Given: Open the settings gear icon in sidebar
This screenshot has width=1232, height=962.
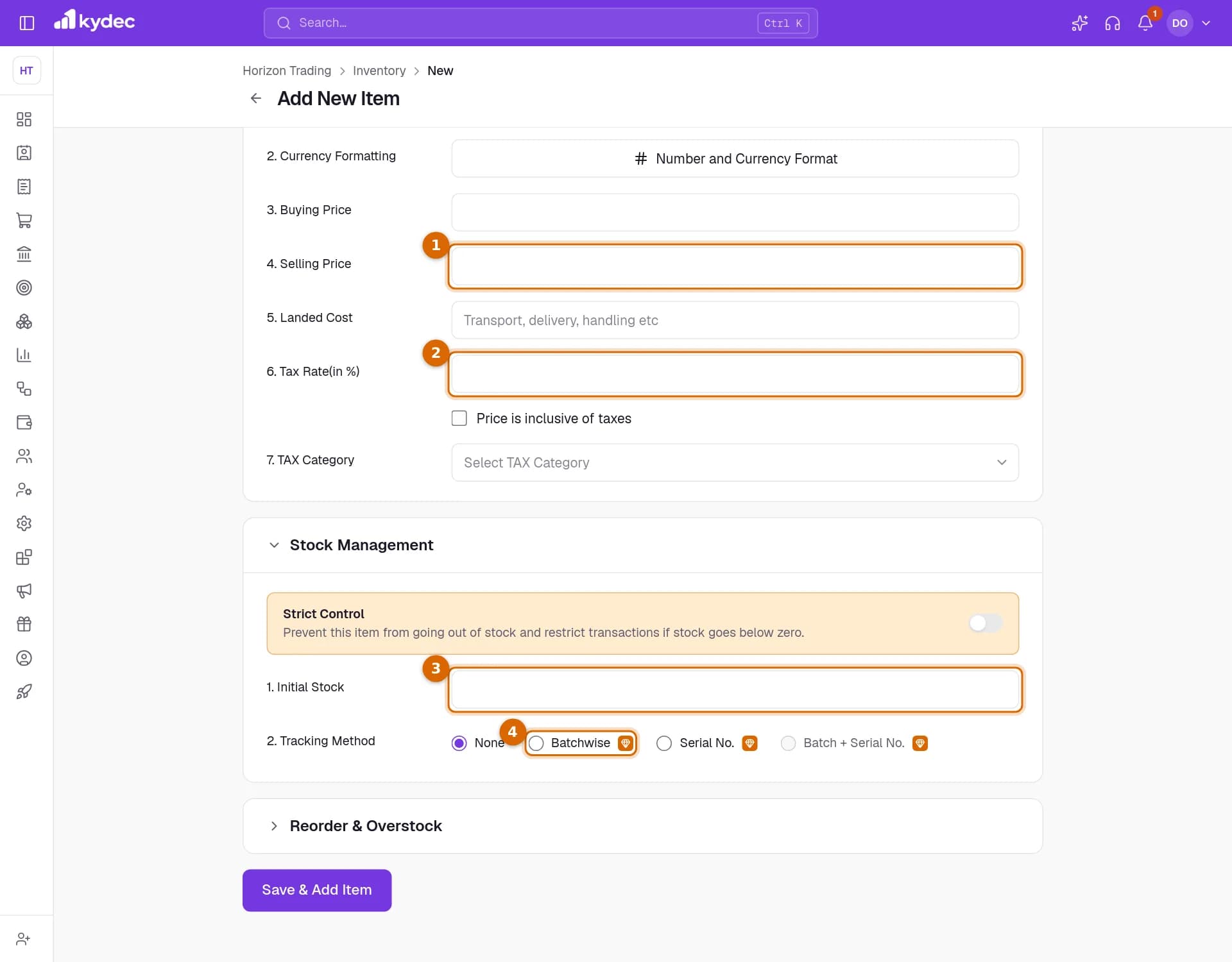Looking at the screenshot, I should [x=24, y=523].
